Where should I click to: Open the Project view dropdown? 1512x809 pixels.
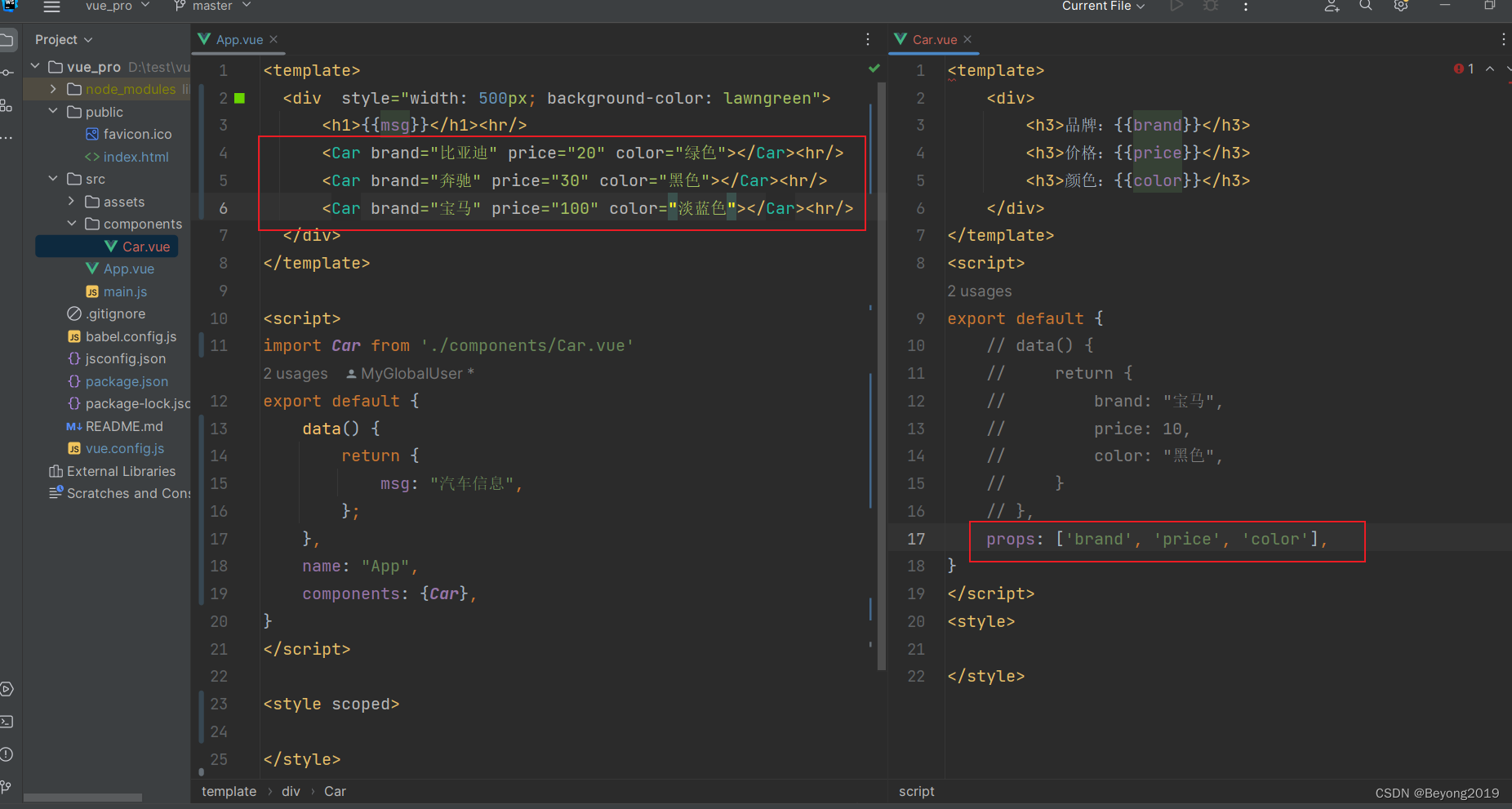64,39
